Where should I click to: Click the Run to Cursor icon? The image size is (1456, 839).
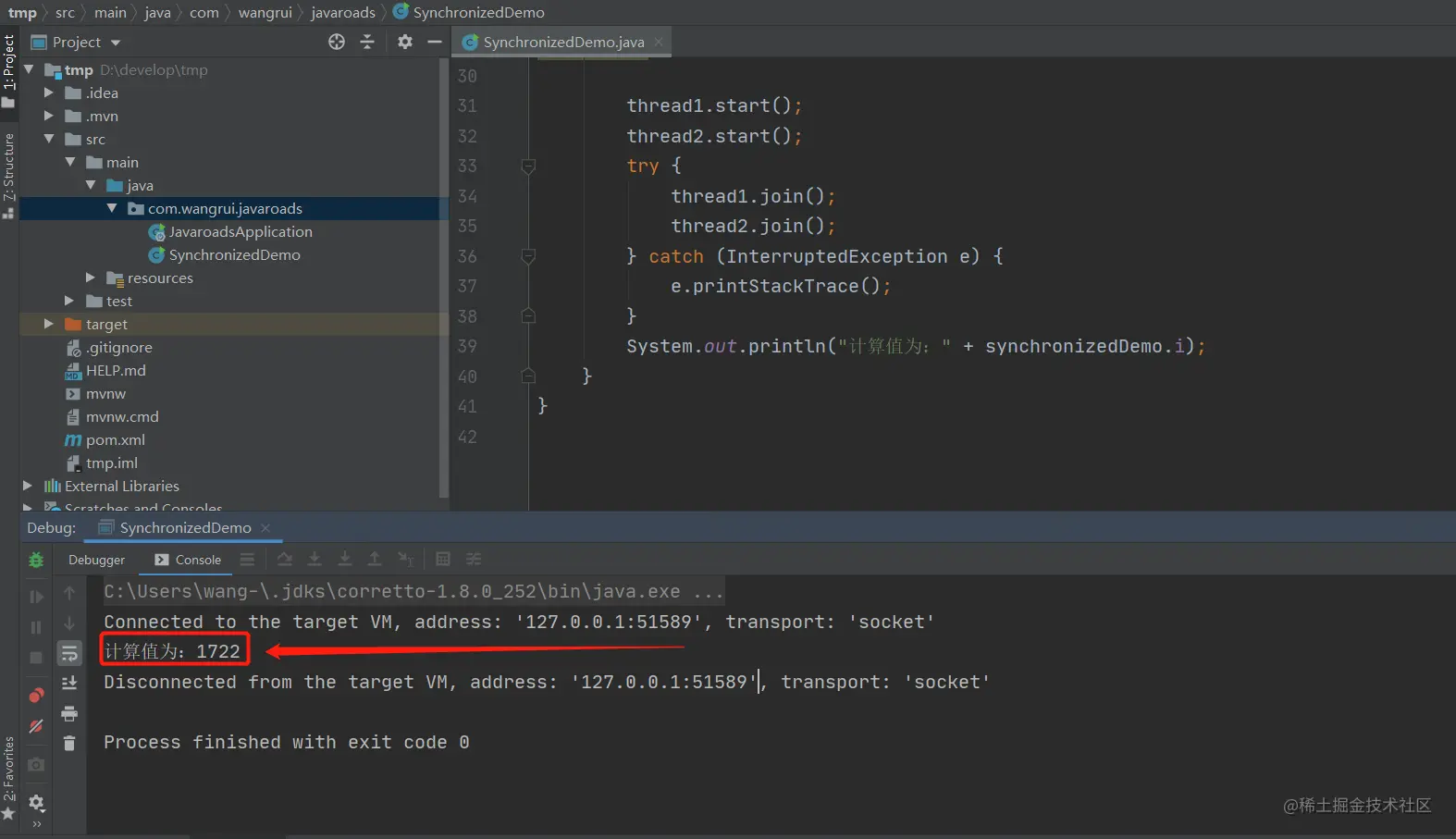point(405,559)
